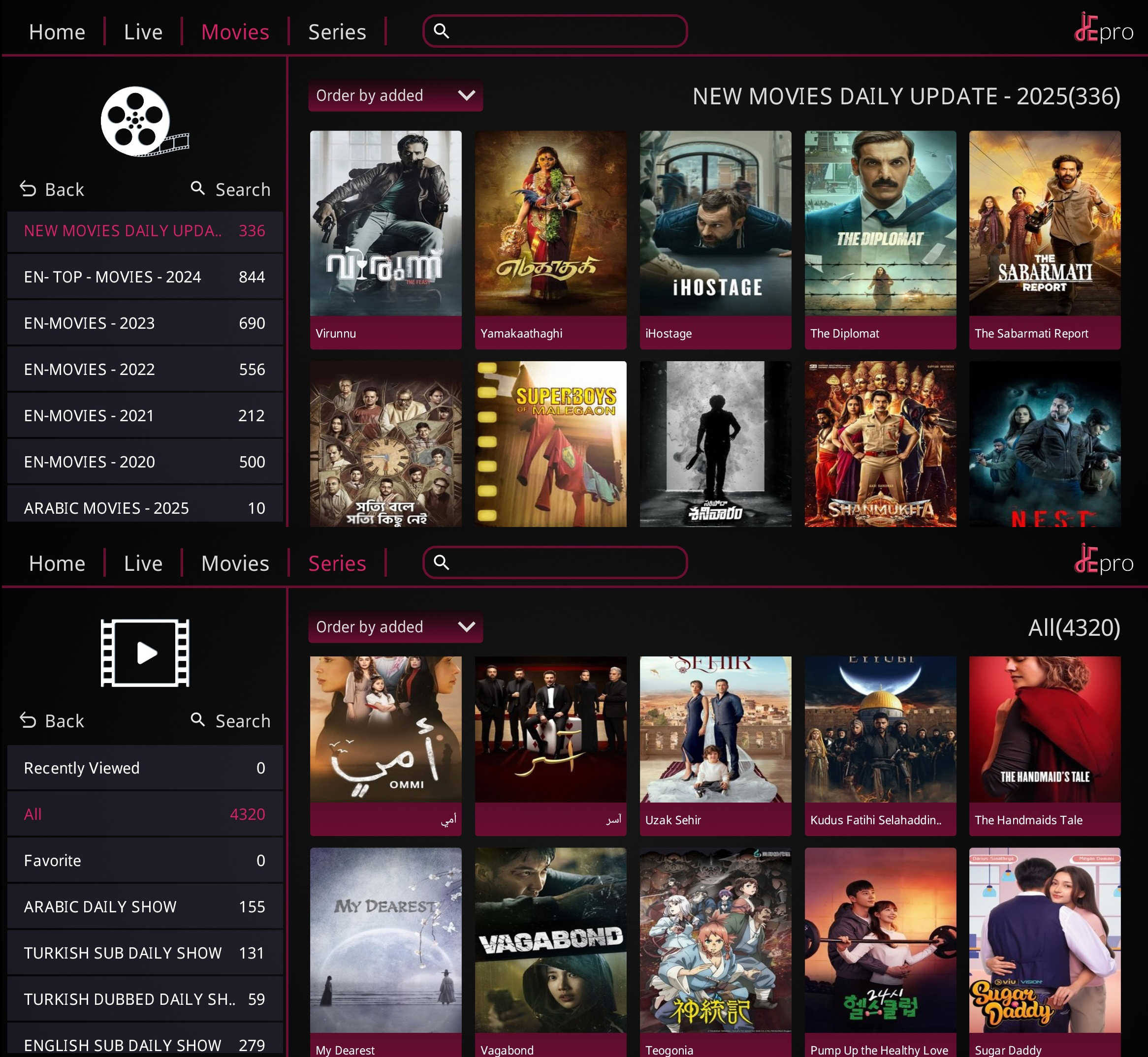
Task: Open Pump Up the Healthy Love poster
Action: point(880,952)
